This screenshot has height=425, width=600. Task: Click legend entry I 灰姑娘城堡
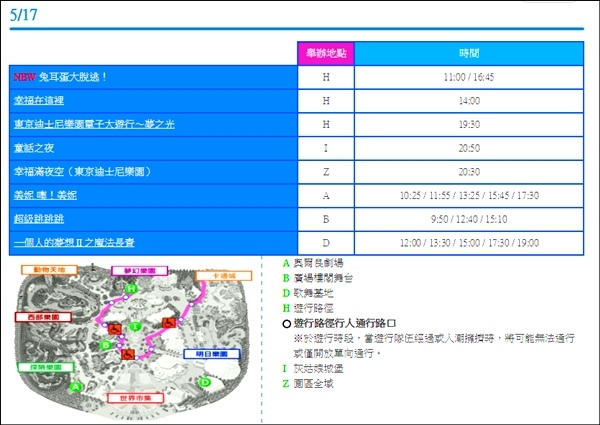point(313,369)
